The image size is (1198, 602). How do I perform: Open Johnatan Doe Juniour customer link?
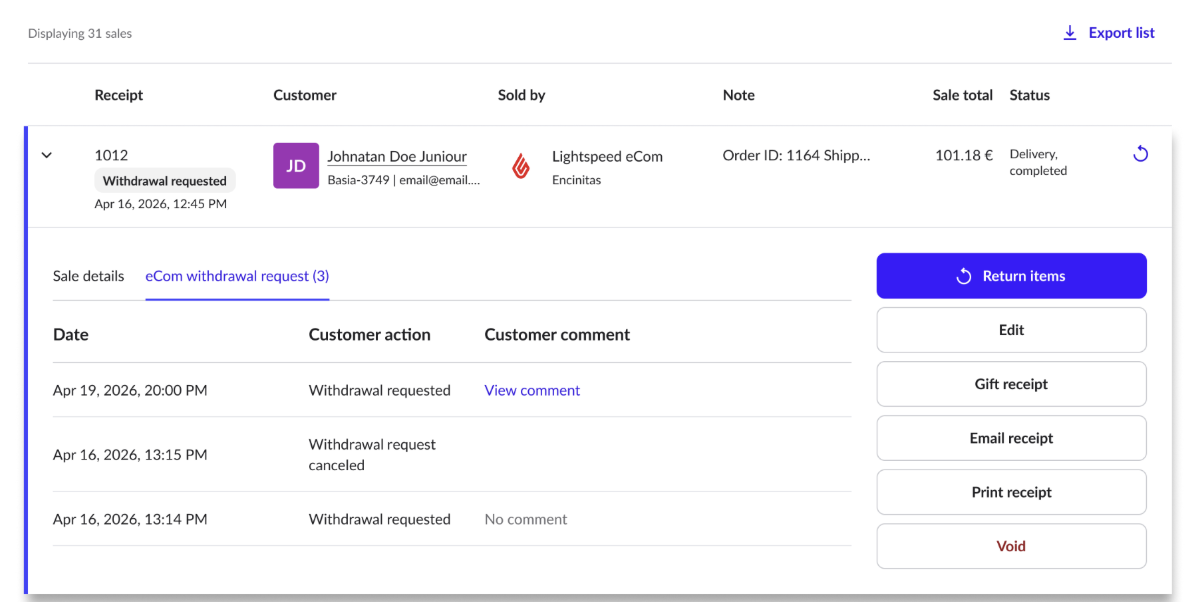[397, 157]
